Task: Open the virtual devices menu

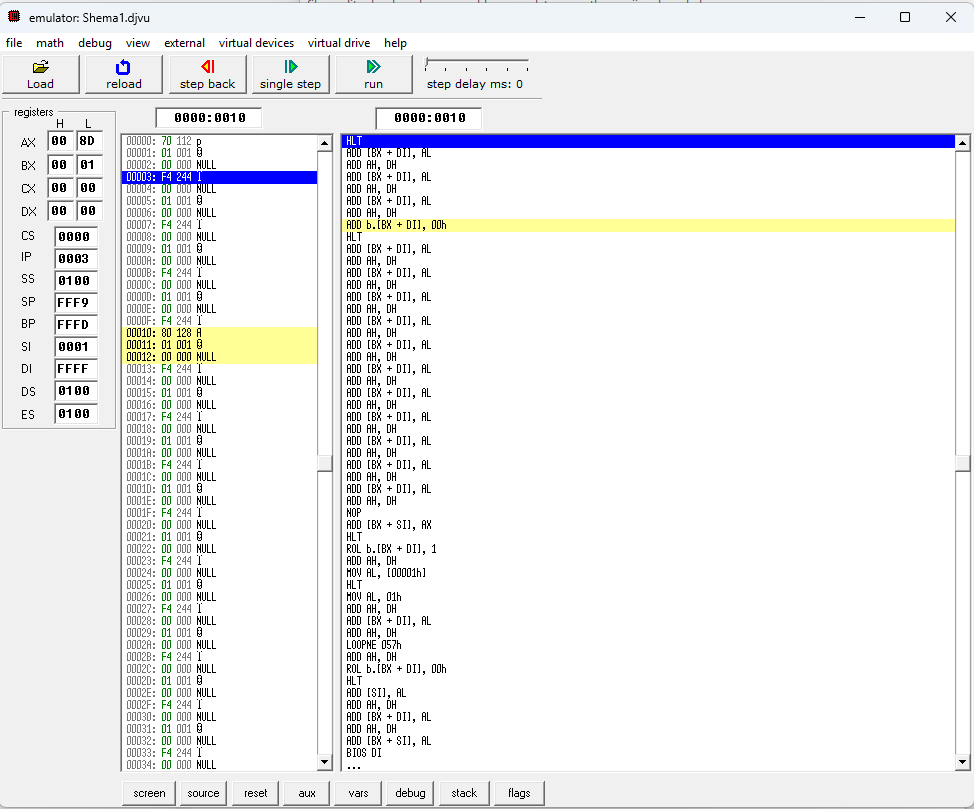Action: pos(257,43)
